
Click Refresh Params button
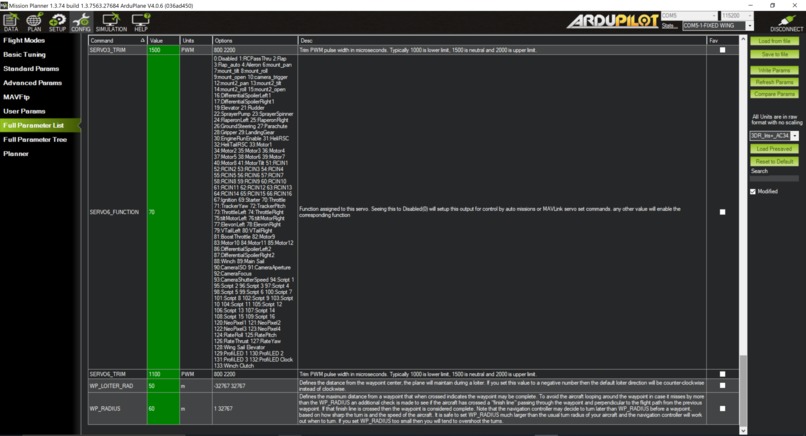[774, 82]
